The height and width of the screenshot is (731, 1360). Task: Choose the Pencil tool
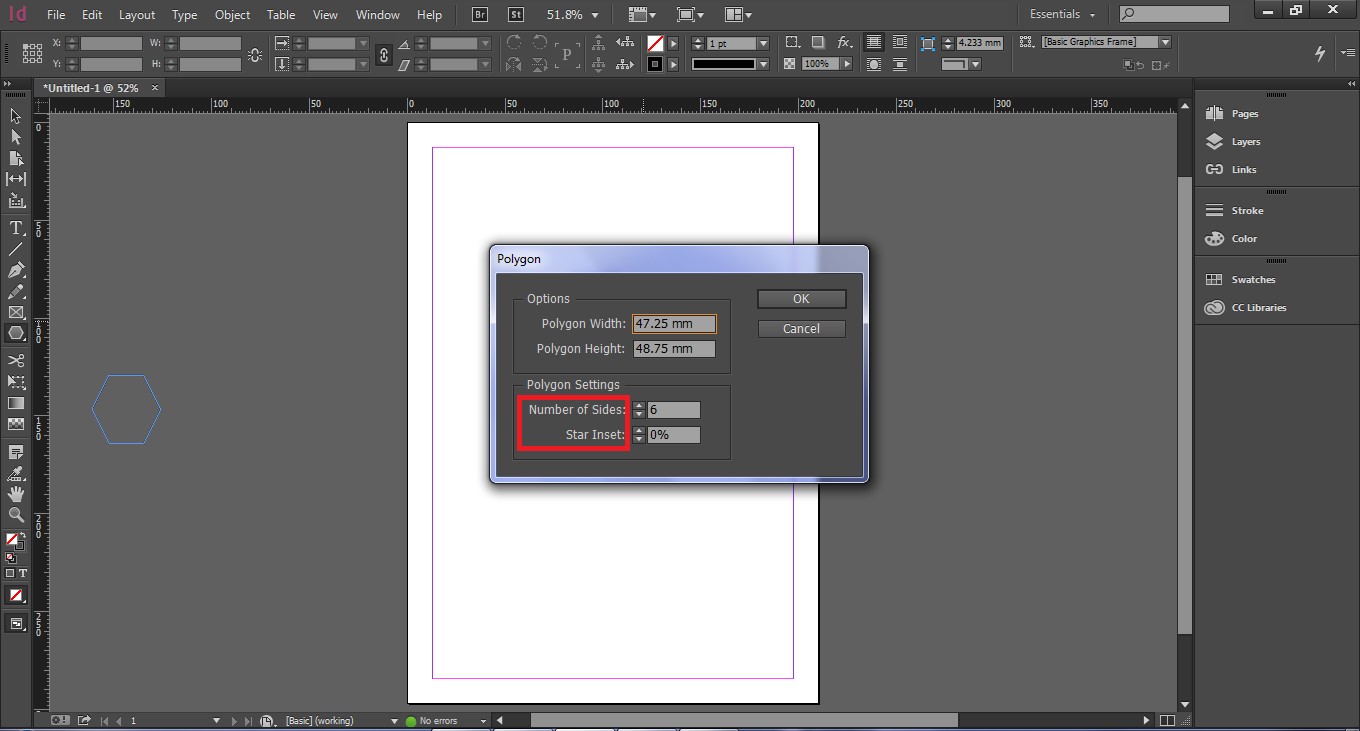pos(16,292)
